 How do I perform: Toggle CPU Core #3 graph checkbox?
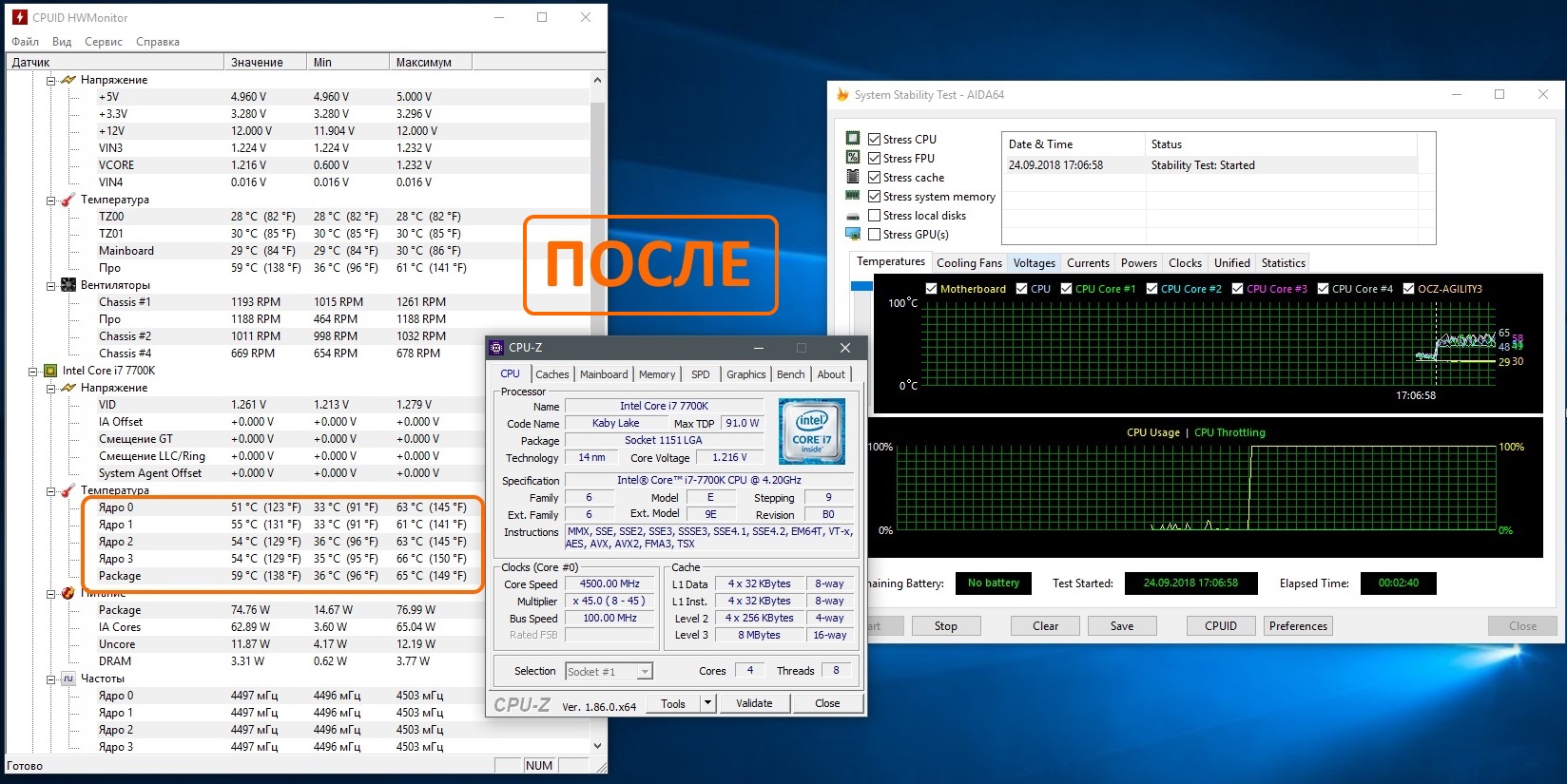point(1238,289)
